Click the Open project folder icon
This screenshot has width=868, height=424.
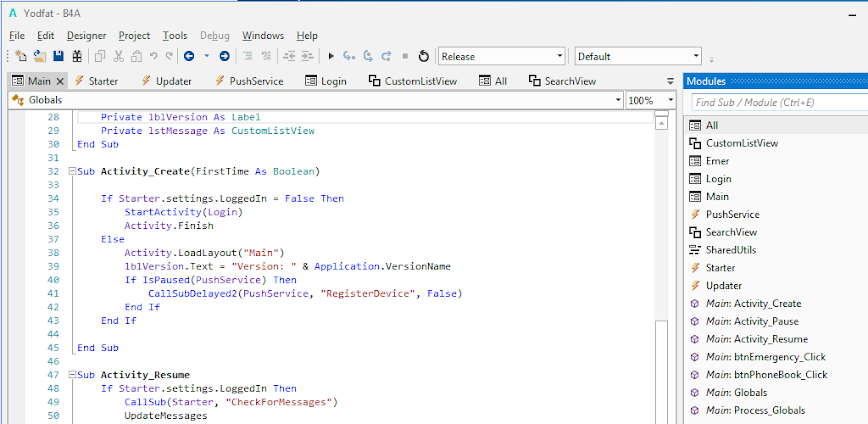39,56
